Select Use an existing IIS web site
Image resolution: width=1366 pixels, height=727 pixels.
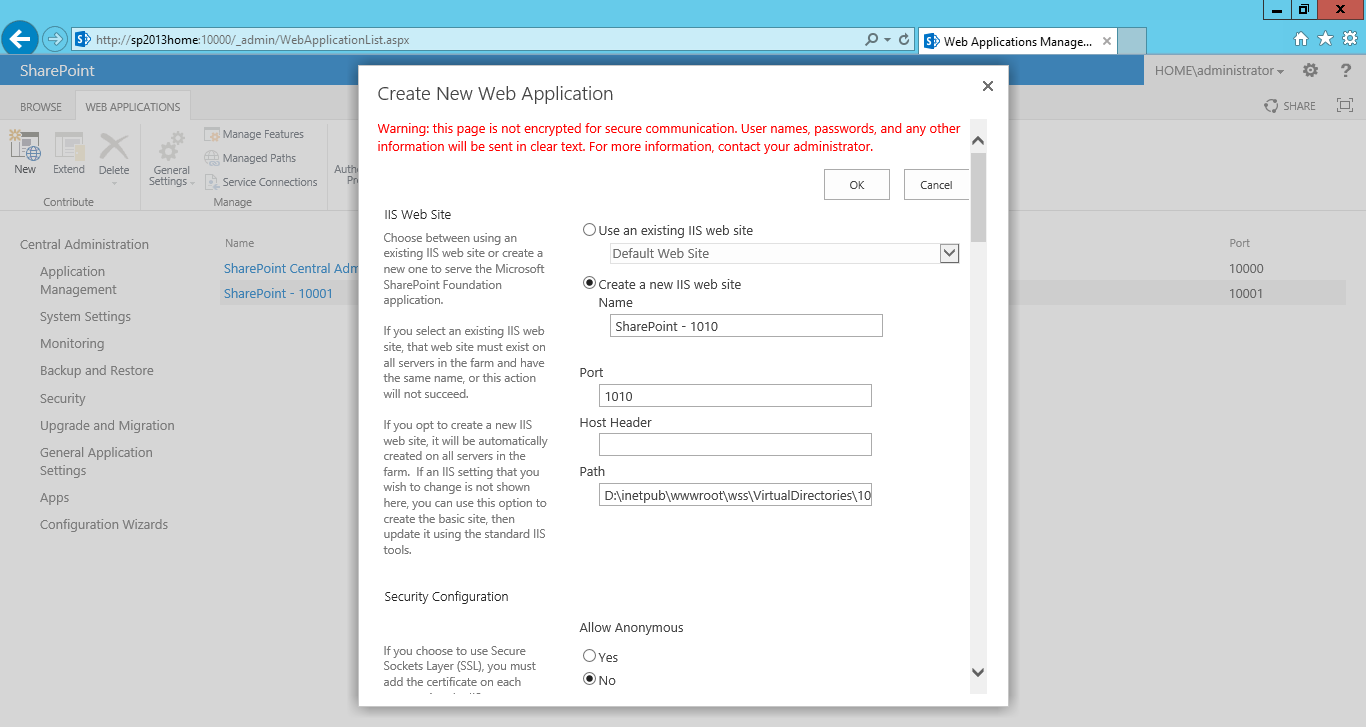click(589, 230)
